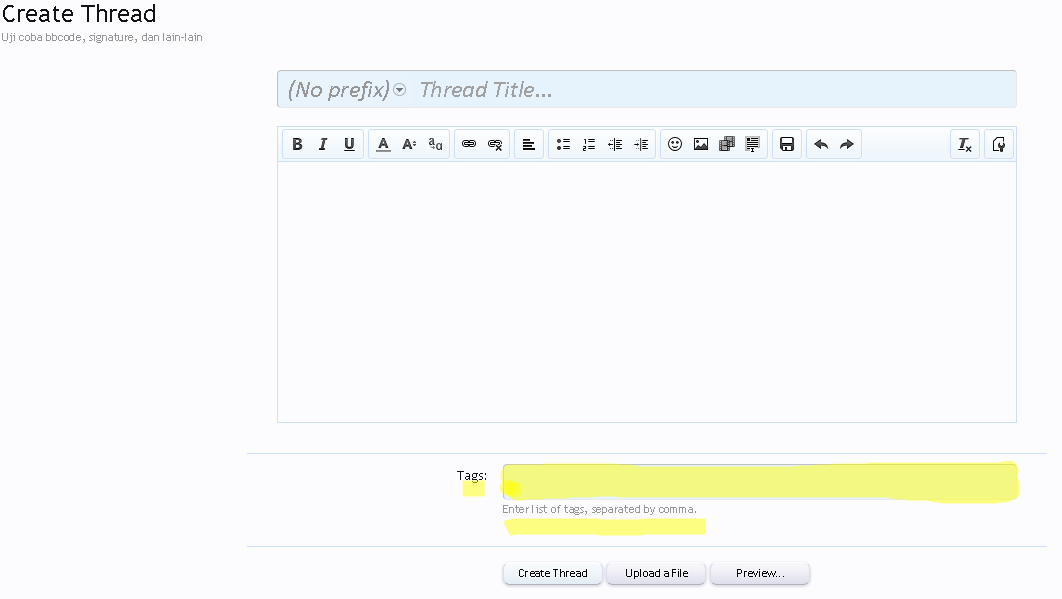Indent the selected text
The width and height of the screenshot is (1062, 599).
click(641, 144)
